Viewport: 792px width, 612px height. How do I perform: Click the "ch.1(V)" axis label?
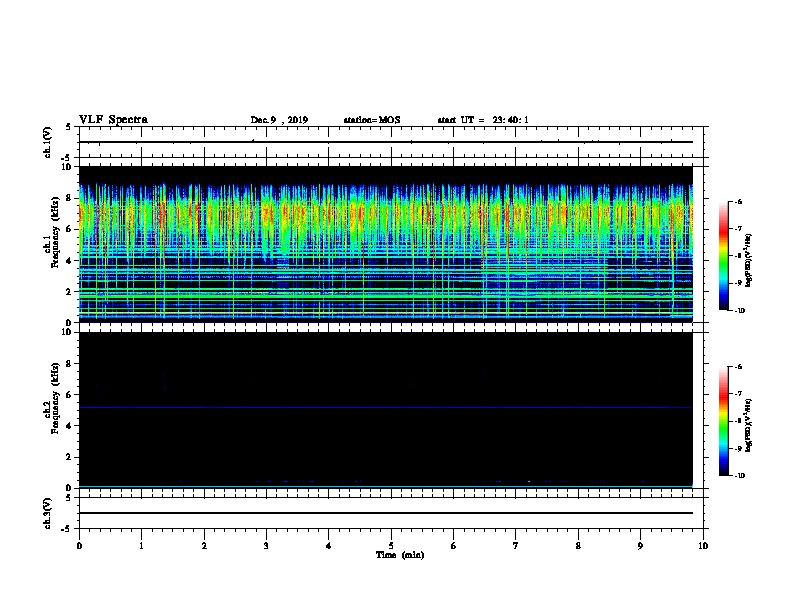[48, 142]
